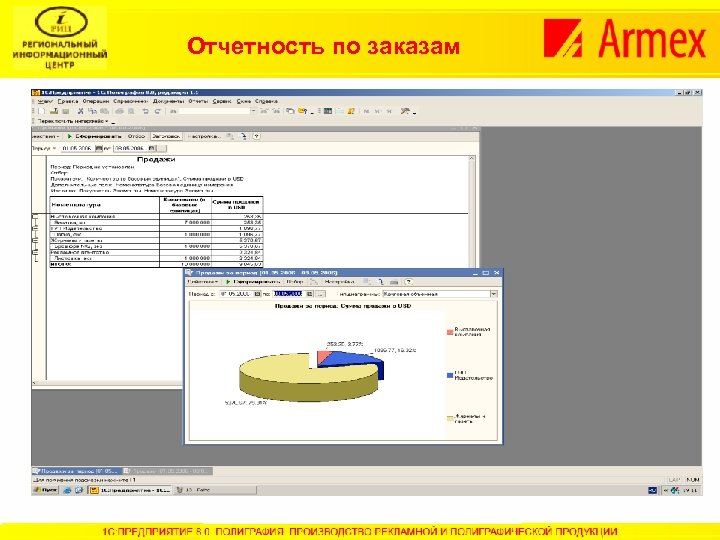Open the Операции menu
The height and width of the screenshot is (540, 720).
[96, 101]
